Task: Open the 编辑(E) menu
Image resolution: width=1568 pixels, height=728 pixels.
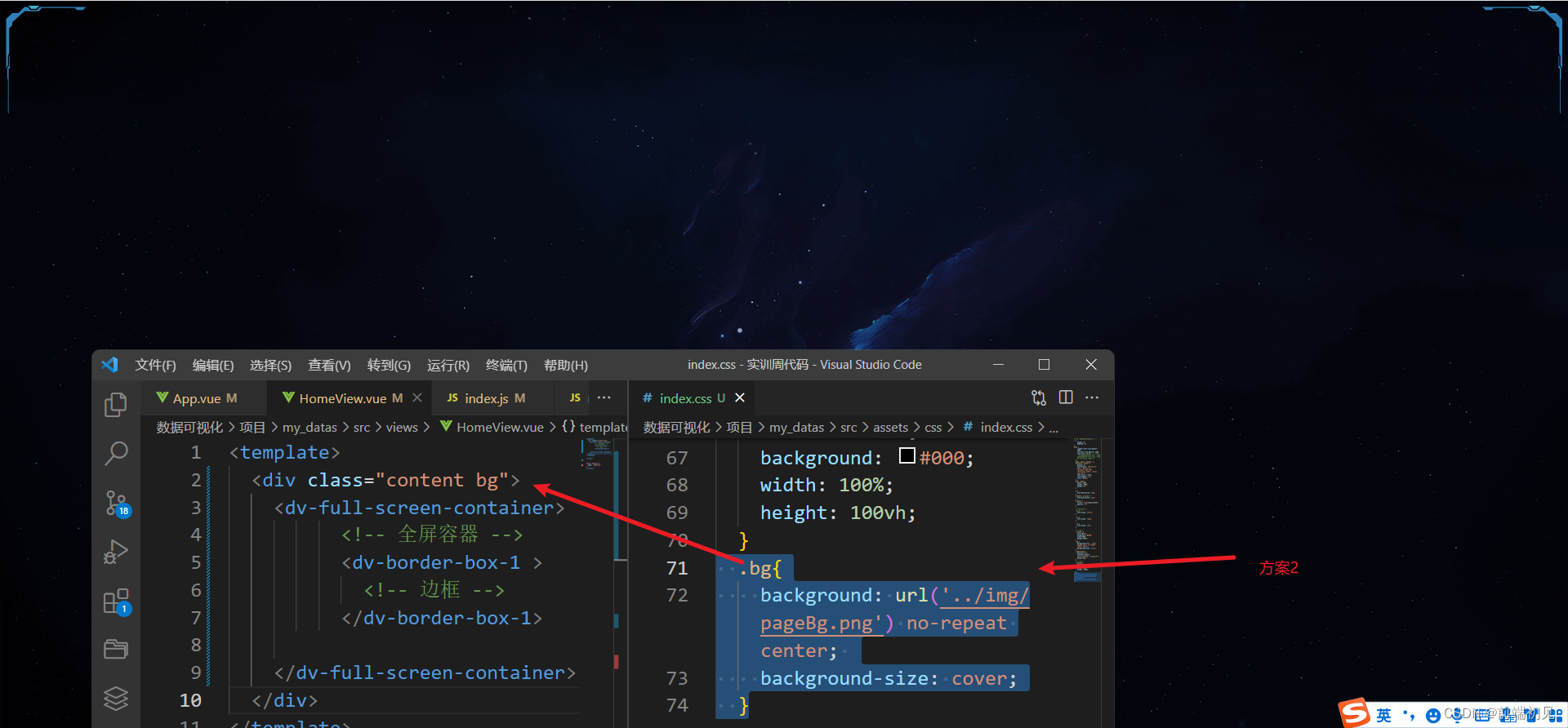Action: pos(213,365)
